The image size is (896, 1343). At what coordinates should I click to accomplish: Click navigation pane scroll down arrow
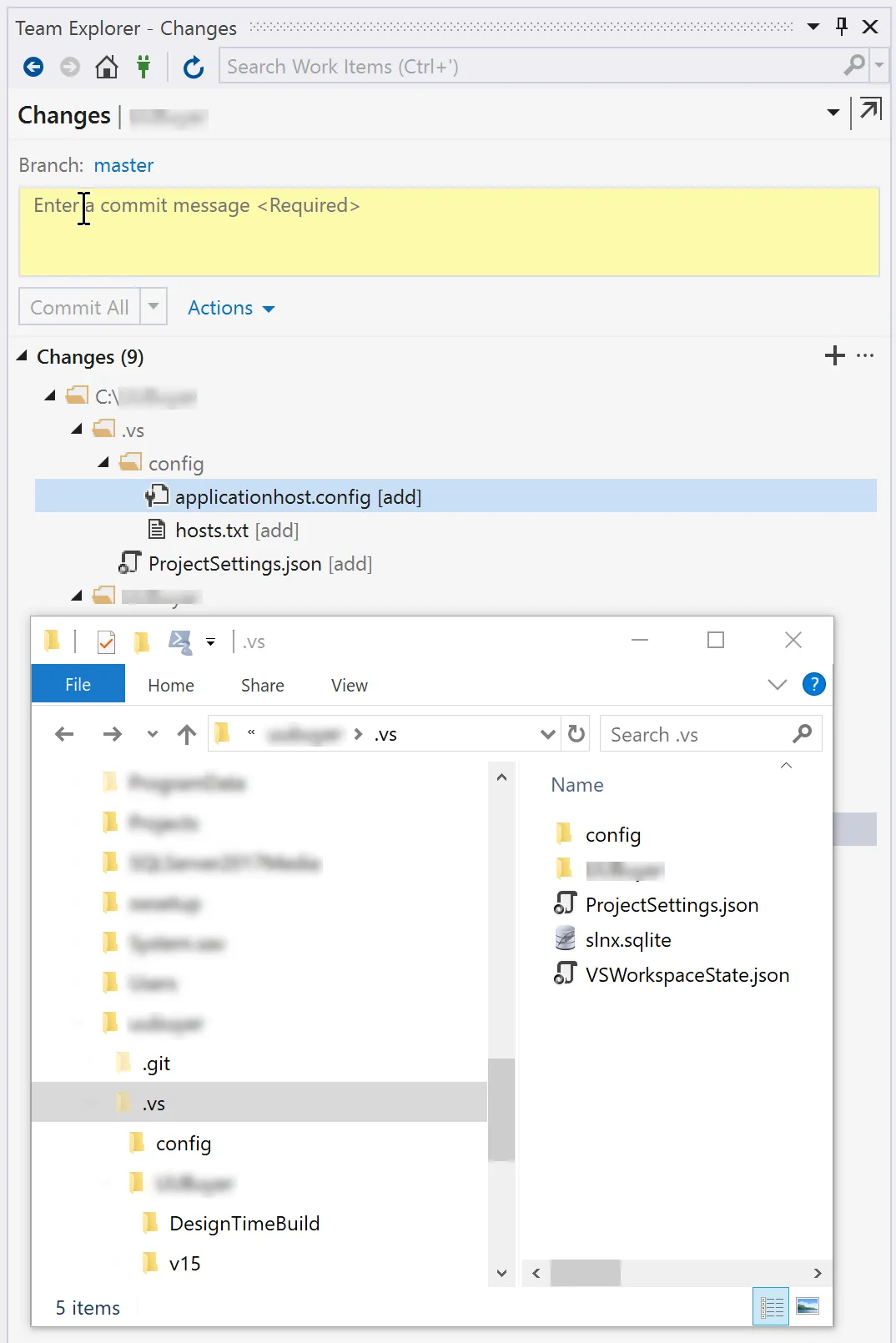pyautogui.click(x=501, y=1273)
